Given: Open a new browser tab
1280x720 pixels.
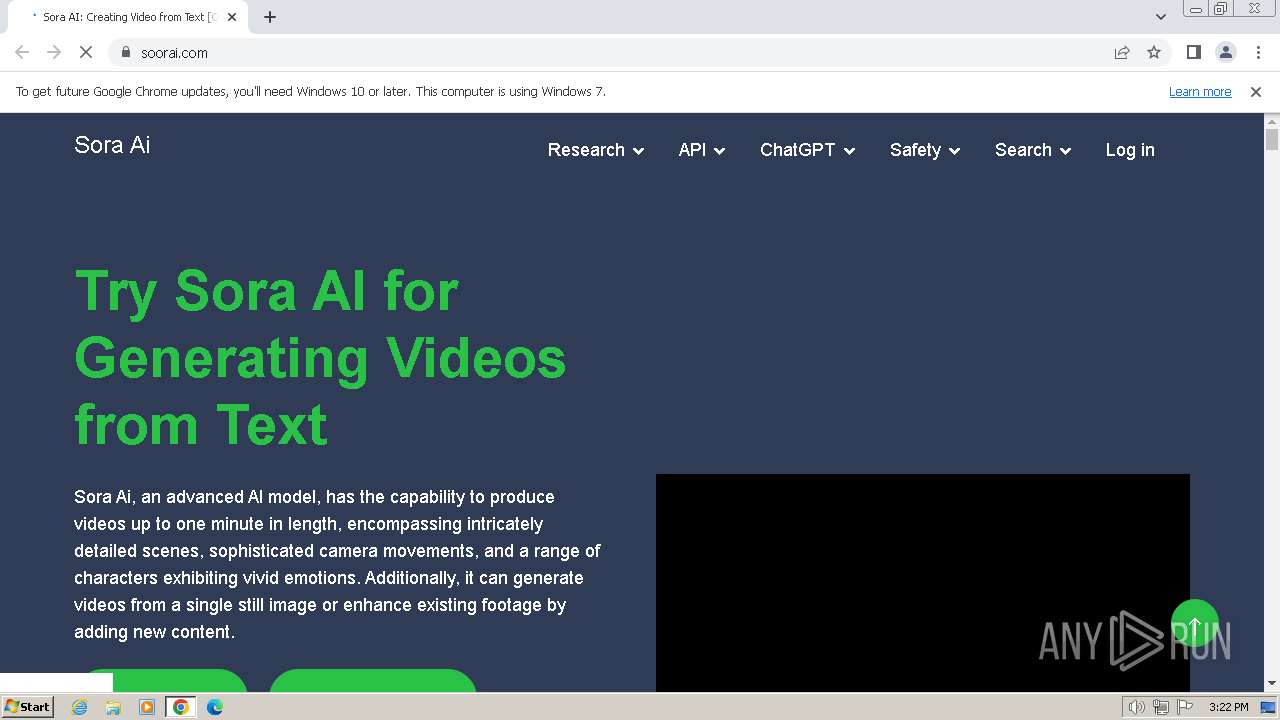Looking at the screenshot, I should click(x=270, y=17).
